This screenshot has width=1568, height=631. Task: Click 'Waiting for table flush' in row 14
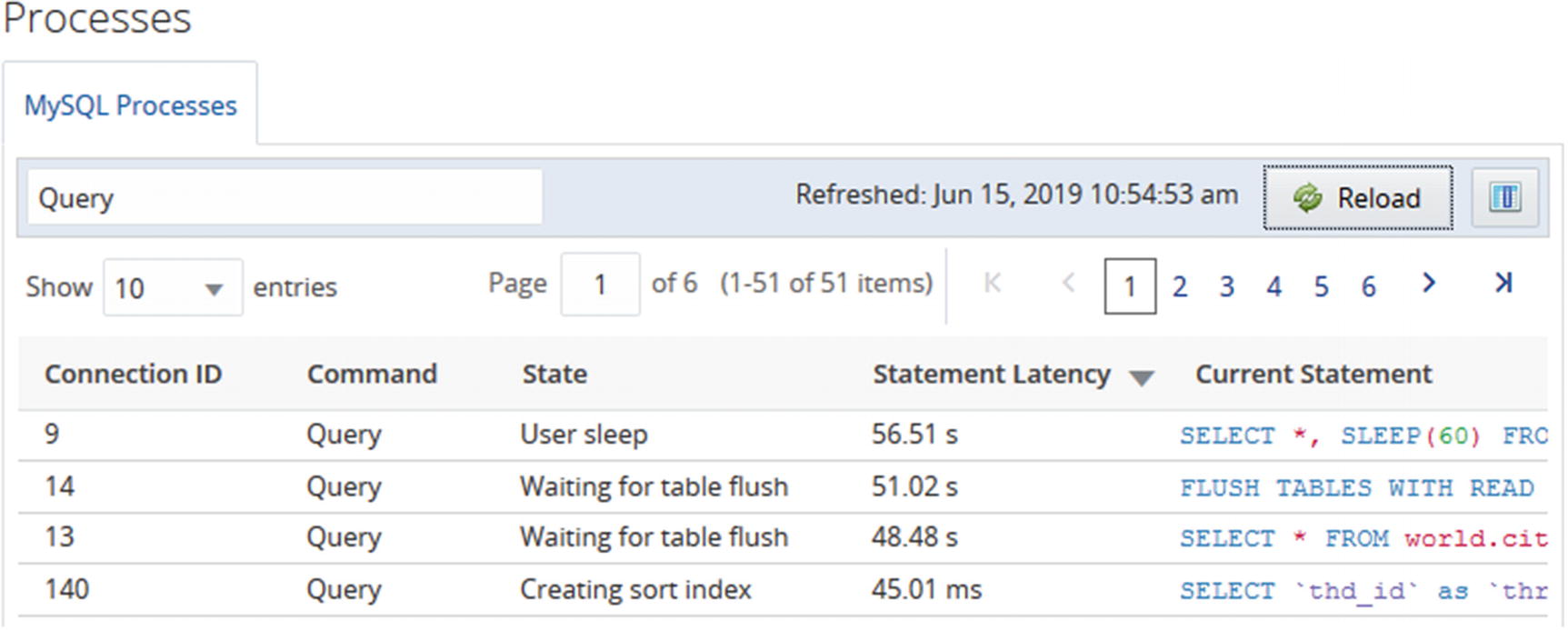(x=654, y=486)
